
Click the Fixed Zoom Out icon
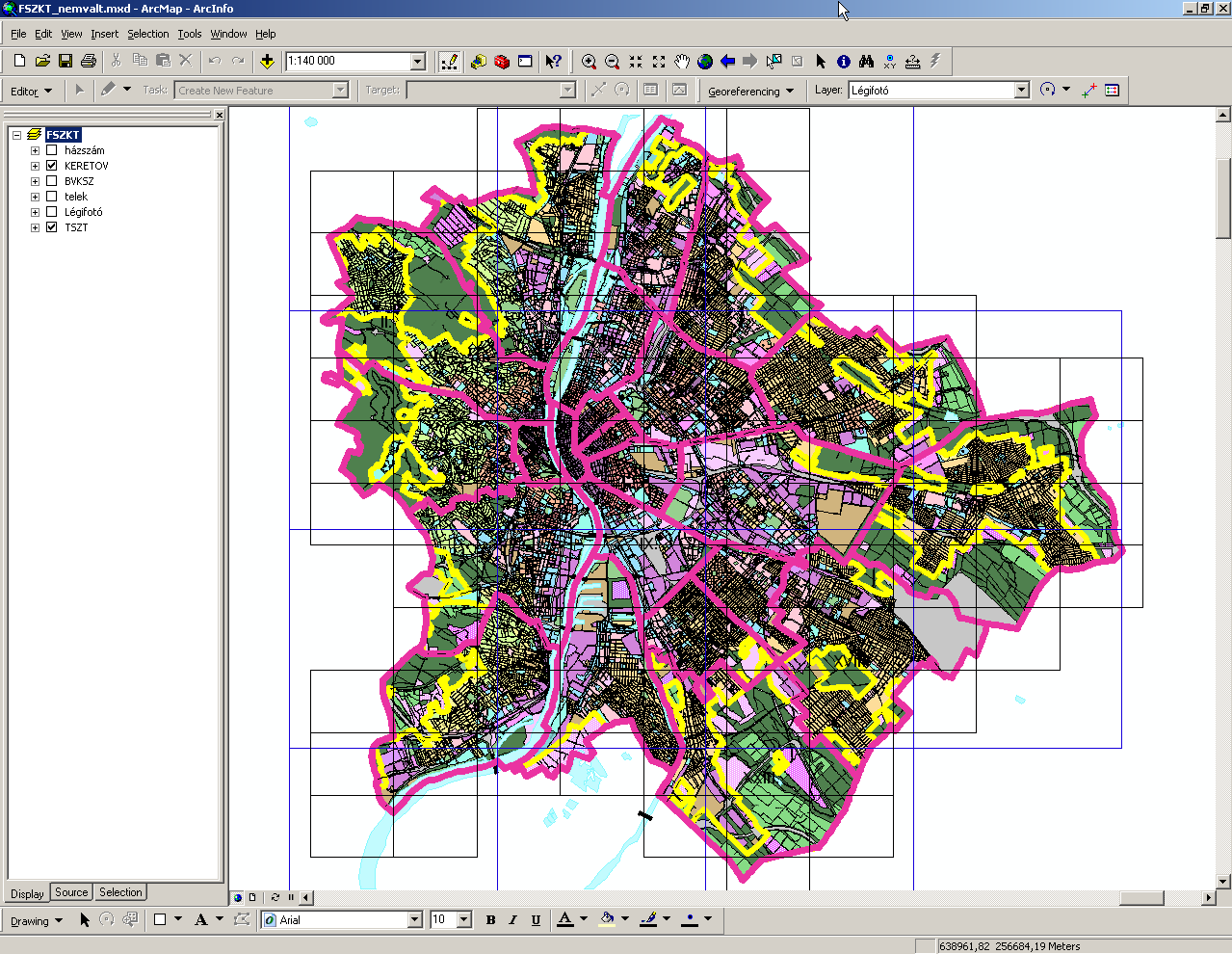coord(659,61)
